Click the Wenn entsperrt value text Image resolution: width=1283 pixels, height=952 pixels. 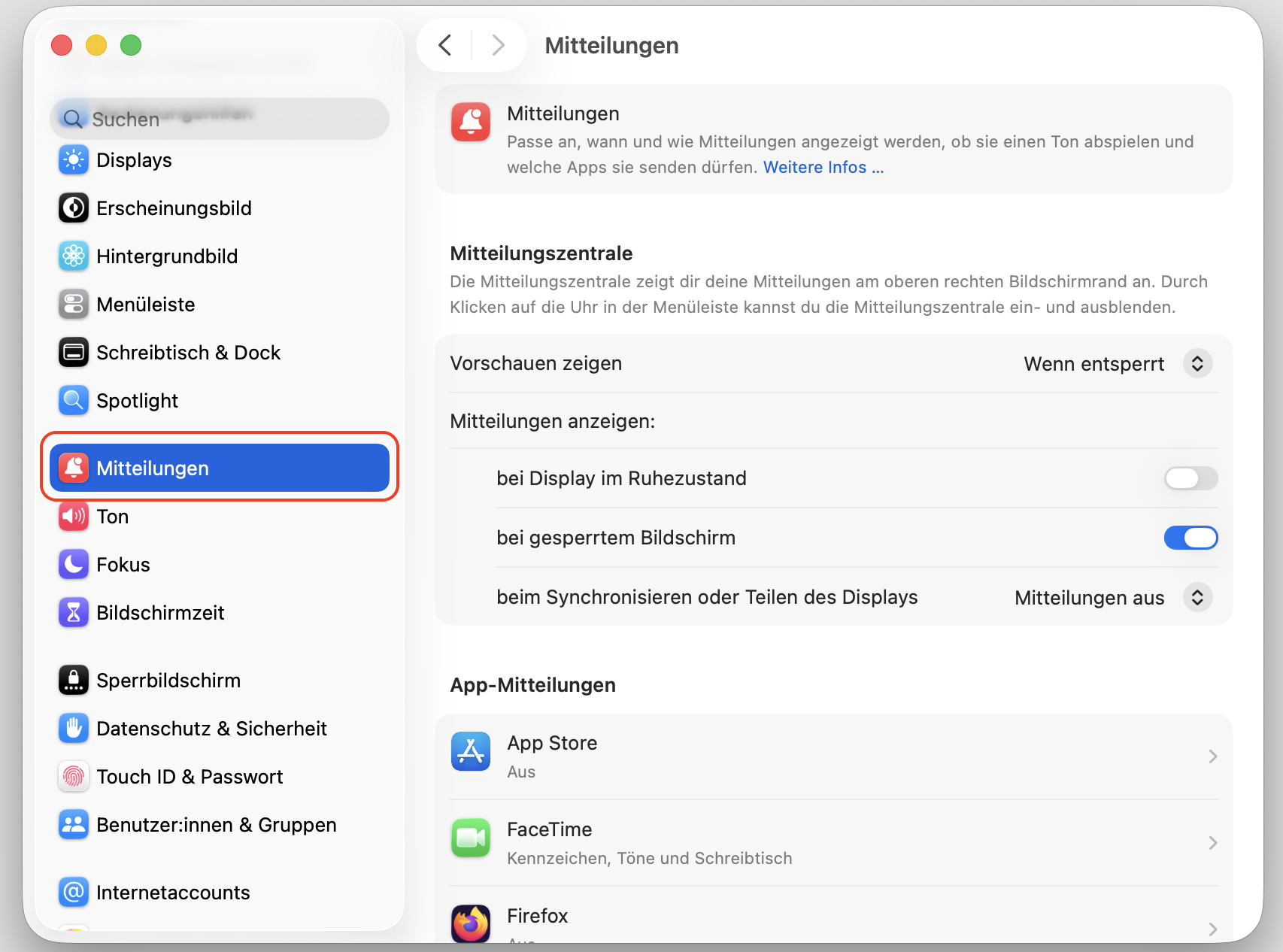click(x=1094, y=364)
